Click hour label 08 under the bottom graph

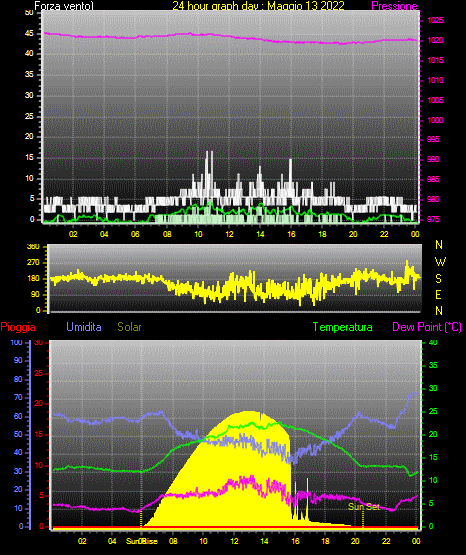coord(173,541)
